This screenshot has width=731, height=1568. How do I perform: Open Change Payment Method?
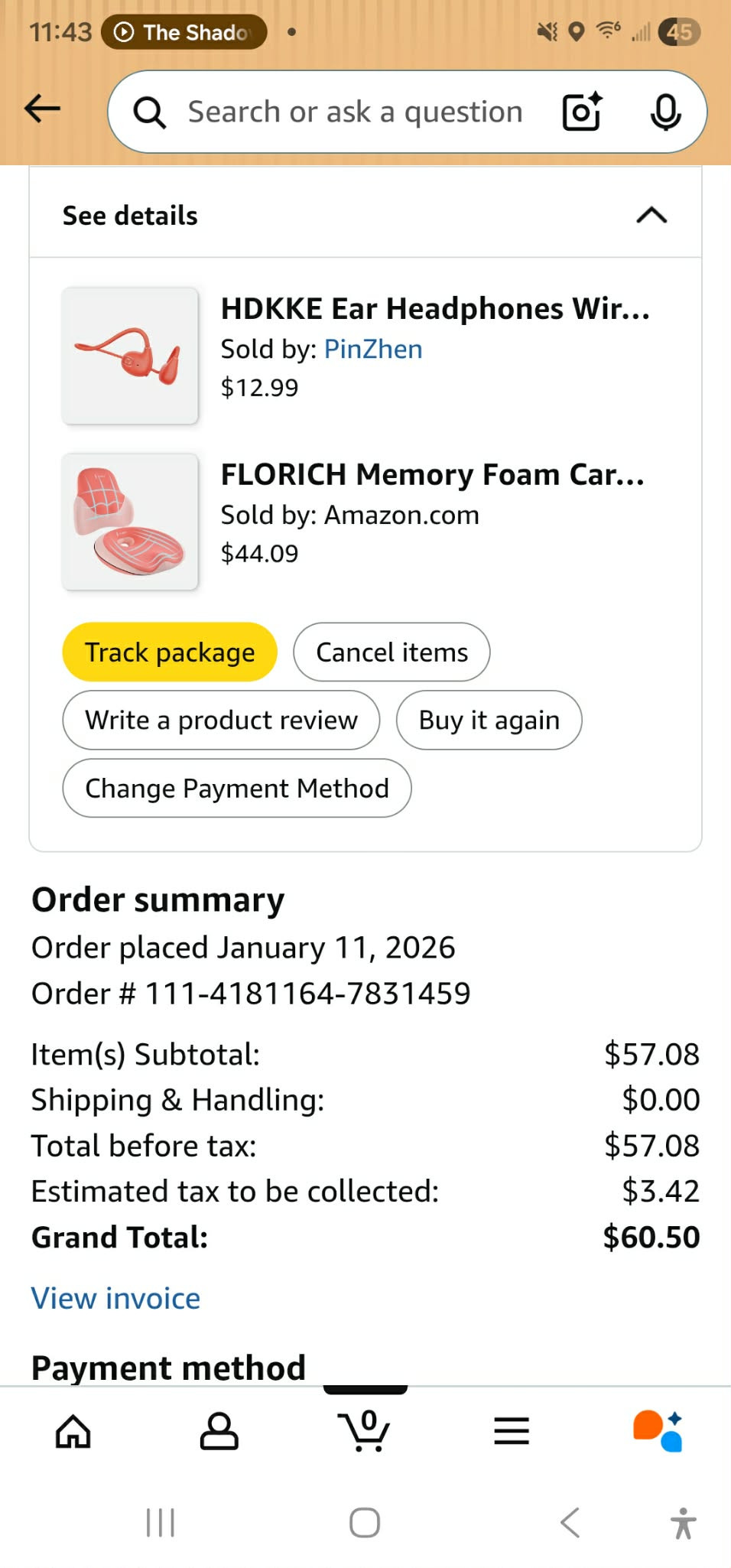(x=237, y=789)
